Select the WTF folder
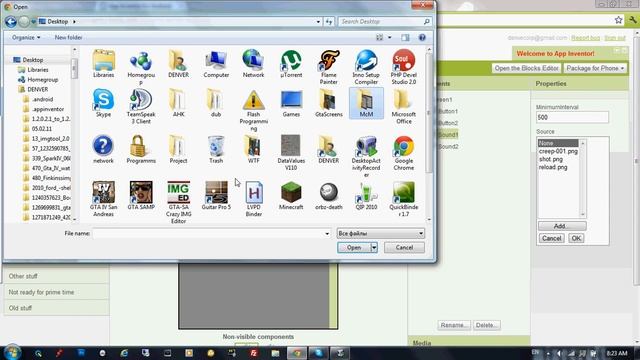 pyautogui.click(x=253, y=149)
